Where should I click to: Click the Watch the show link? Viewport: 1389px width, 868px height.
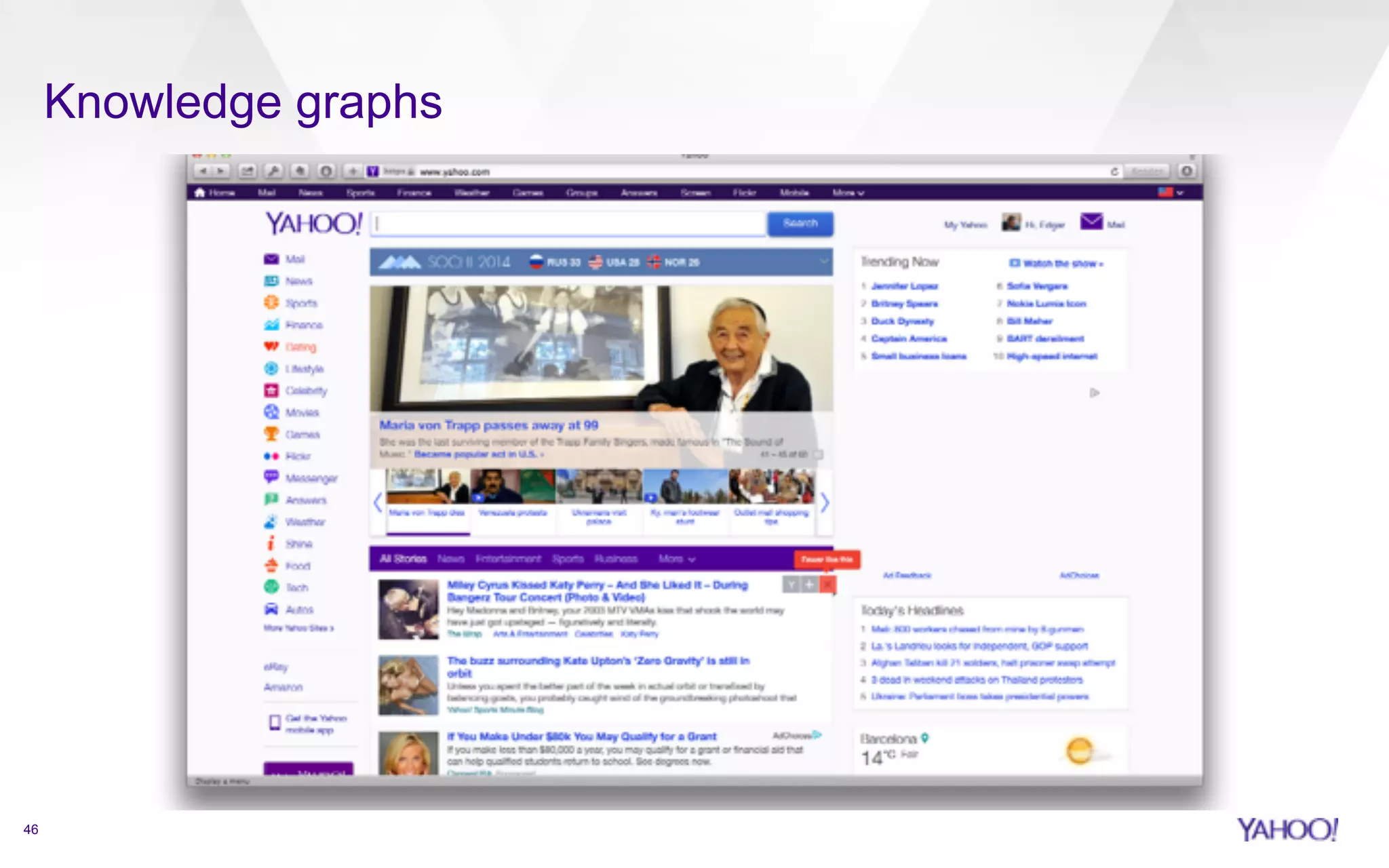[x=1057, y=263]
